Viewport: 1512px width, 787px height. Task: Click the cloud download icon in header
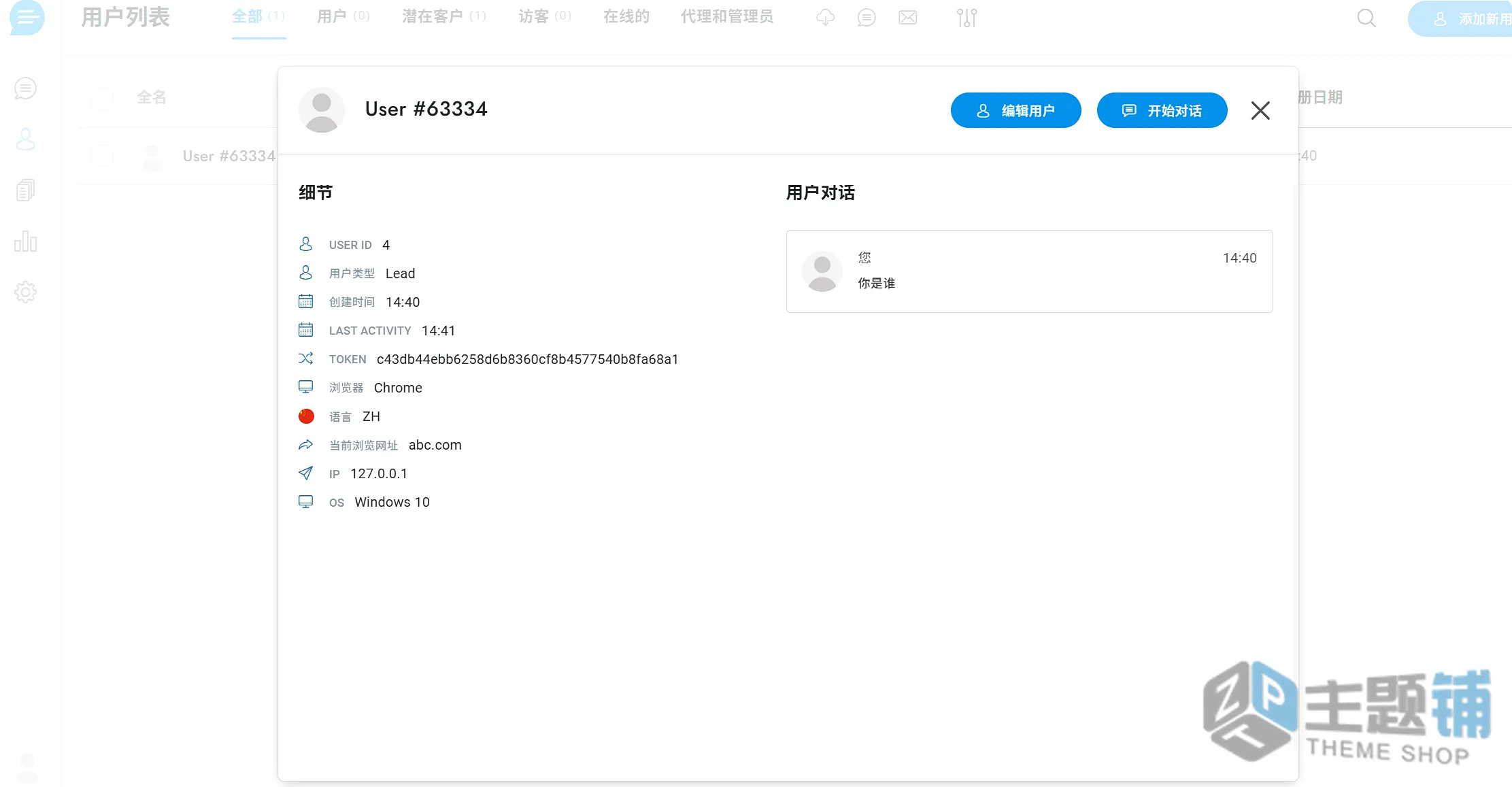tap(825, 18)
